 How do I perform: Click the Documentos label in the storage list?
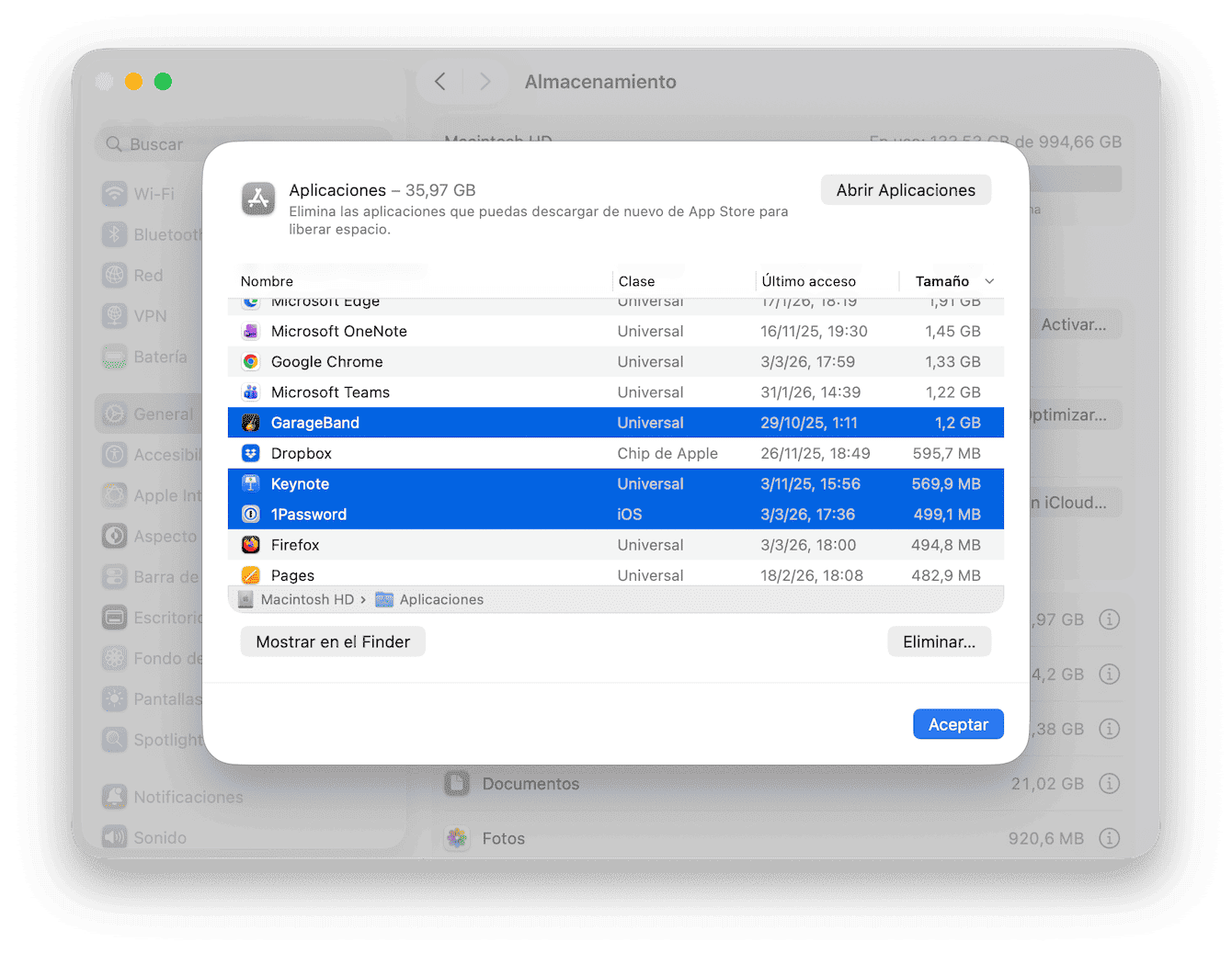[x=530, y=784]
